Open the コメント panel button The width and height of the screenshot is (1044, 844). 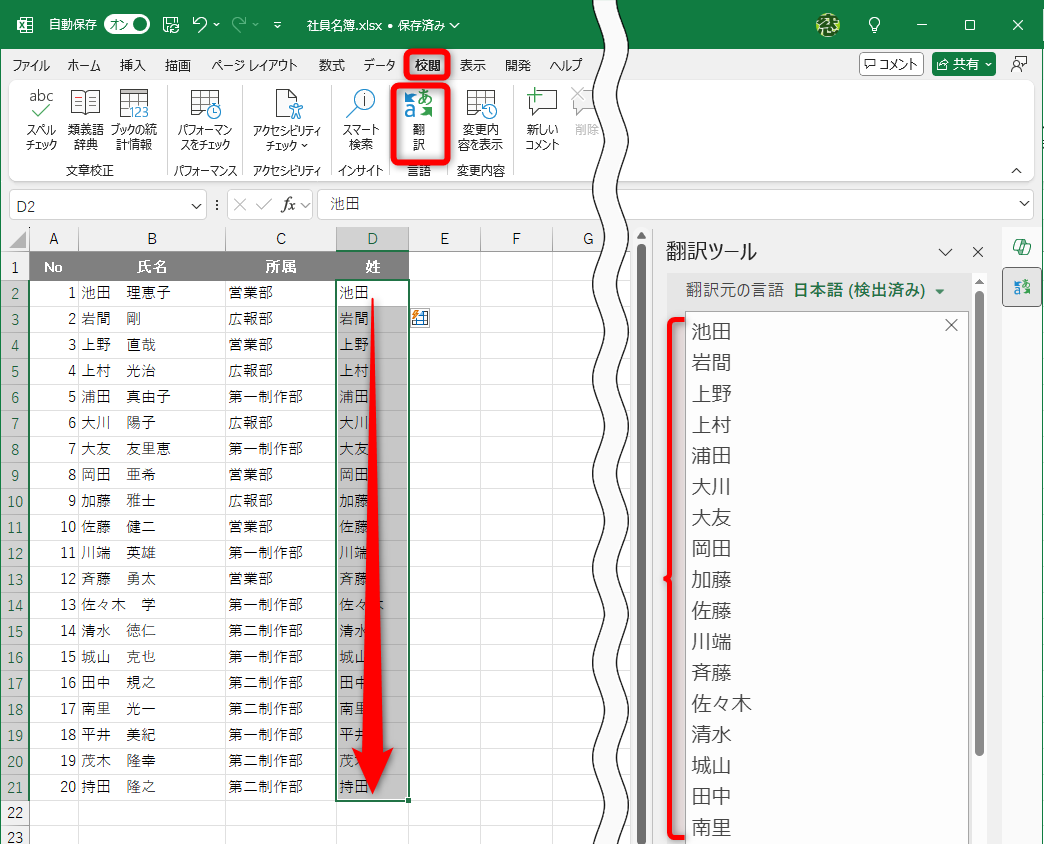[x=891, y=63]
